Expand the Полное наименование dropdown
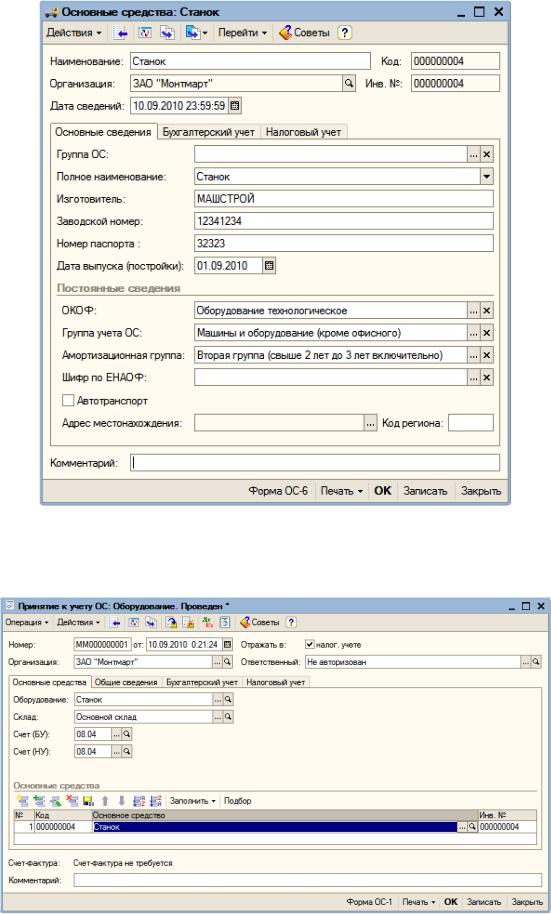551x914 pixels. [x=487, y=177]
